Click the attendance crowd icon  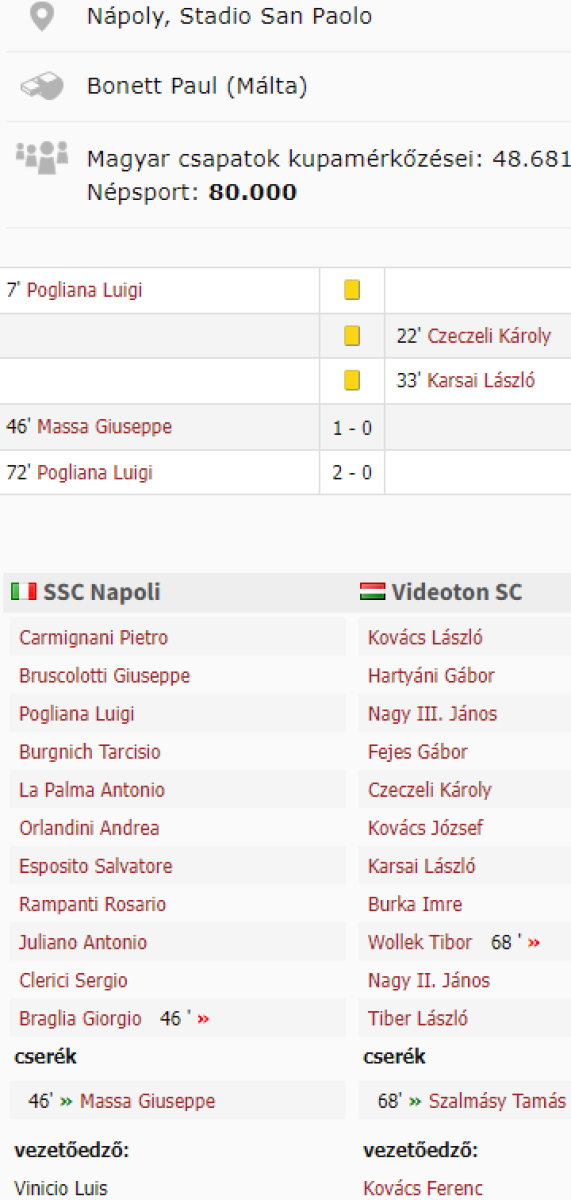(x=41, y=155)
